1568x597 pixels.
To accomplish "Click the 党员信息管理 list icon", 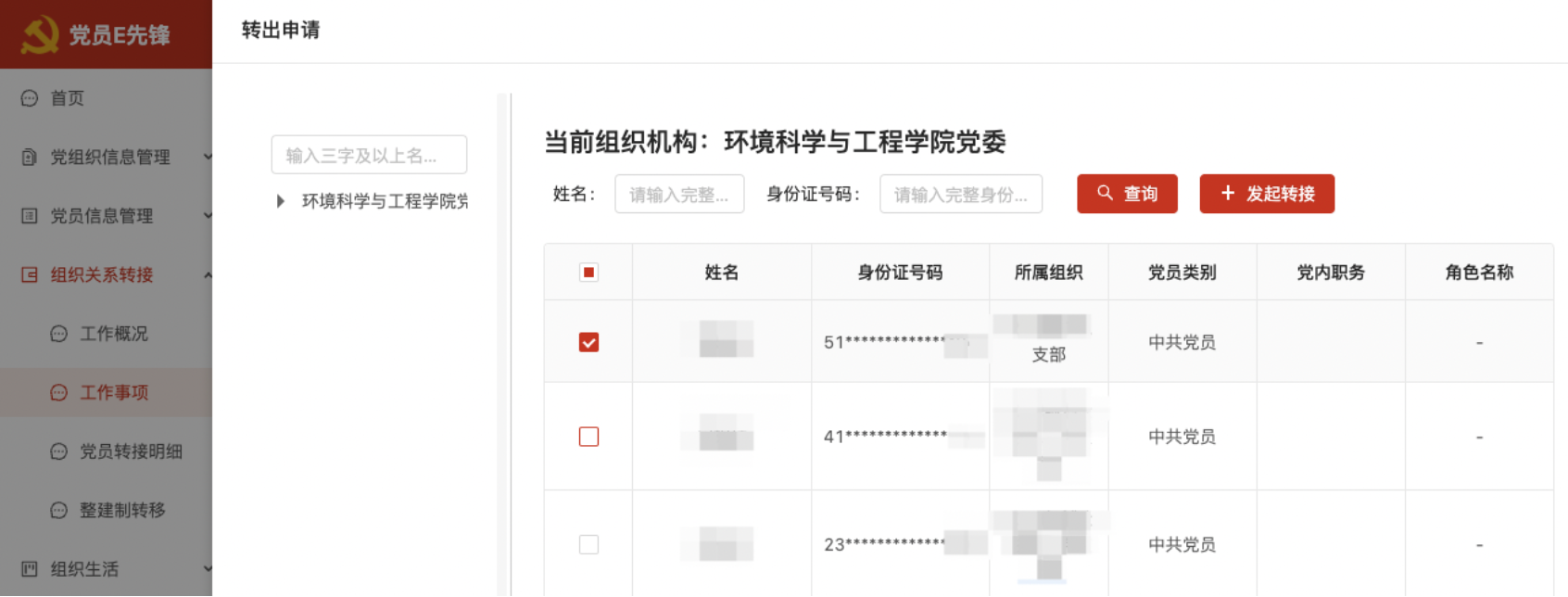I will [30, 216].
